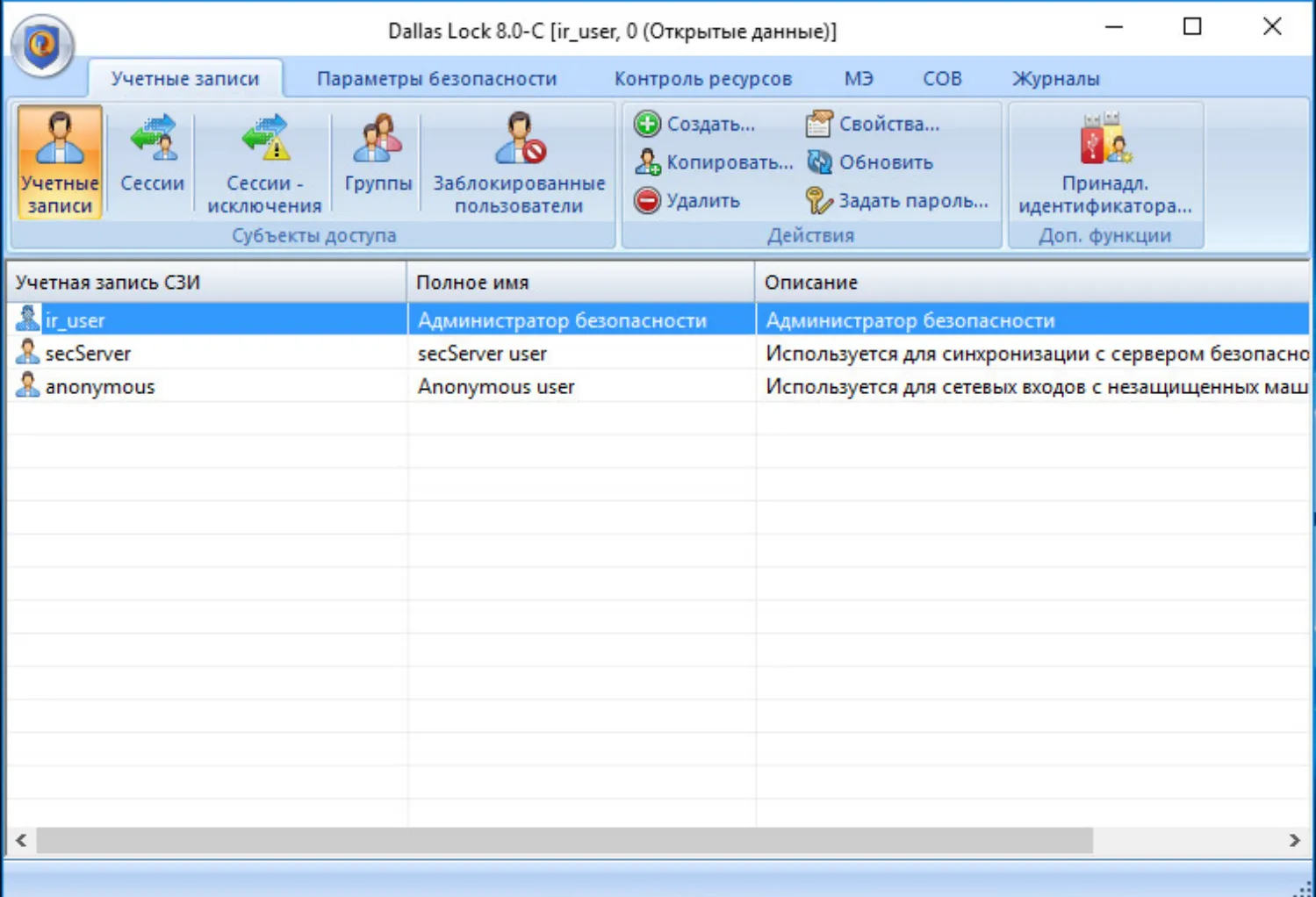Click Удалить to remove account

point(687,201)
